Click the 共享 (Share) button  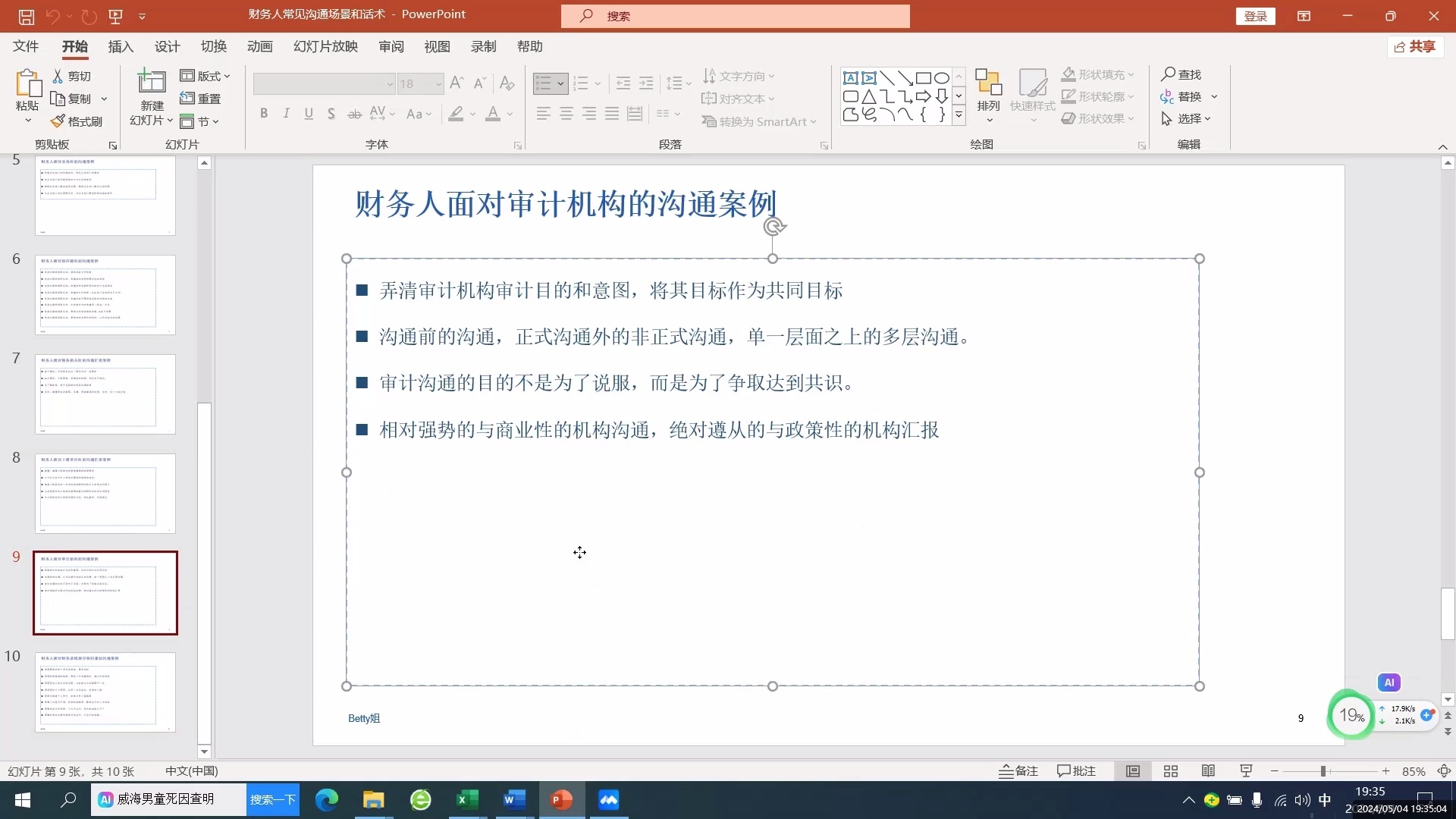[1415, 46]
